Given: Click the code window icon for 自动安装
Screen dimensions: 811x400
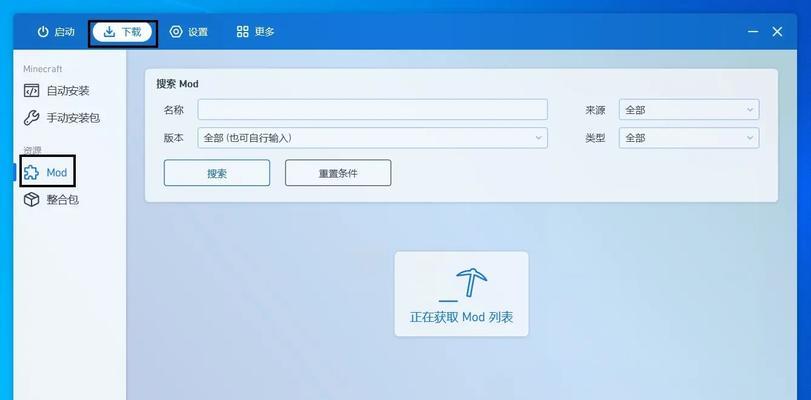Looking at the screenshot, I should pos(32,91).
